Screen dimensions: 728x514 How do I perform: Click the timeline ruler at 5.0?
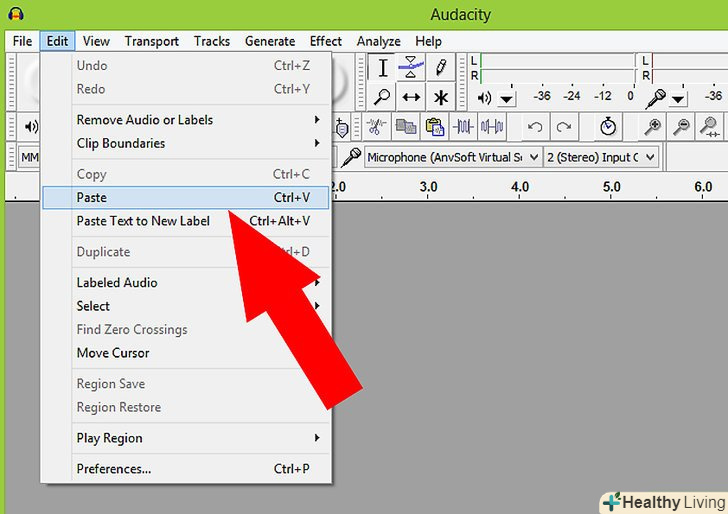pos(611,187)
